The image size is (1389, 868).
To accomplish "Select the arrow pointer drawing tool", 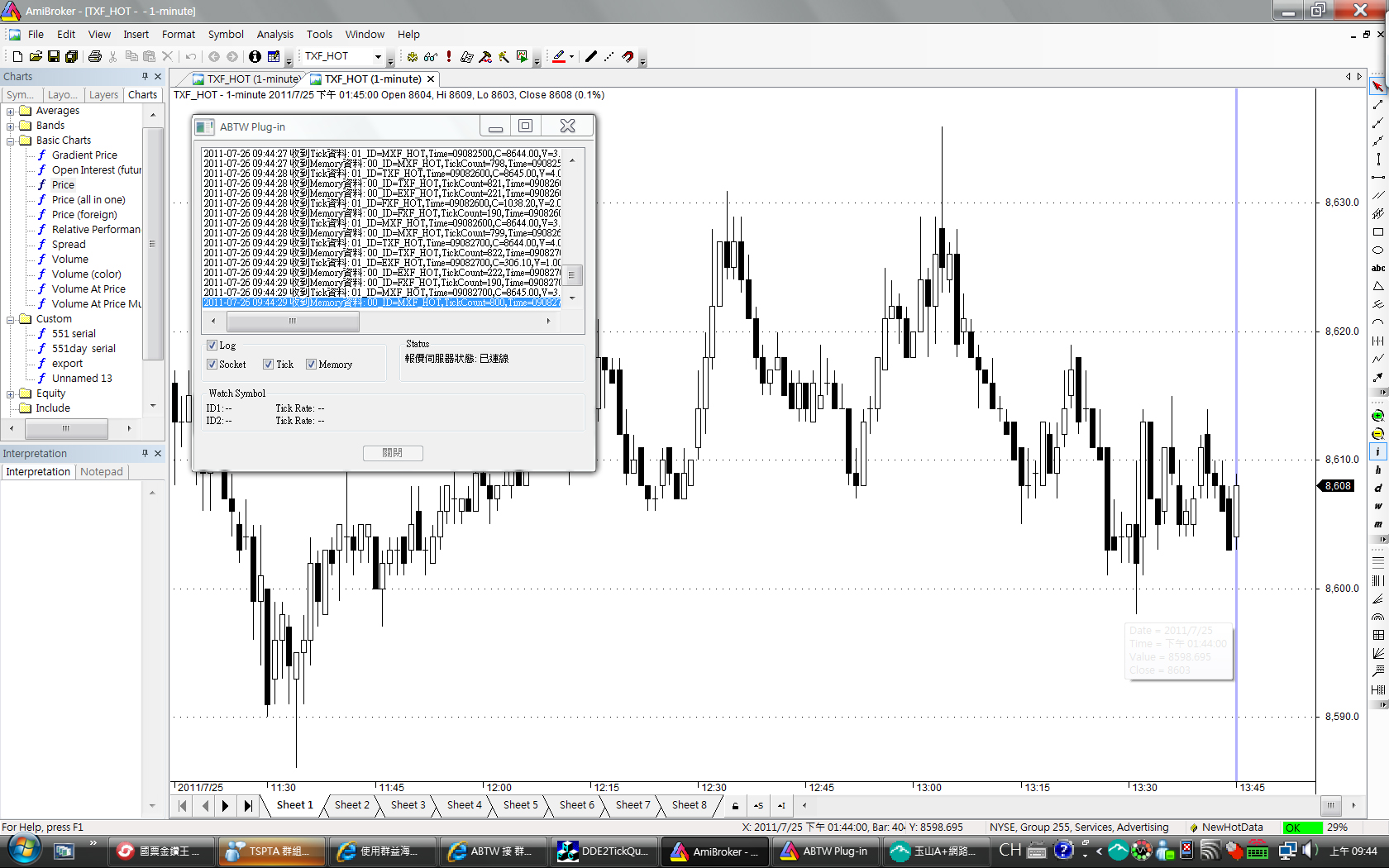I will click(1377, 86).
